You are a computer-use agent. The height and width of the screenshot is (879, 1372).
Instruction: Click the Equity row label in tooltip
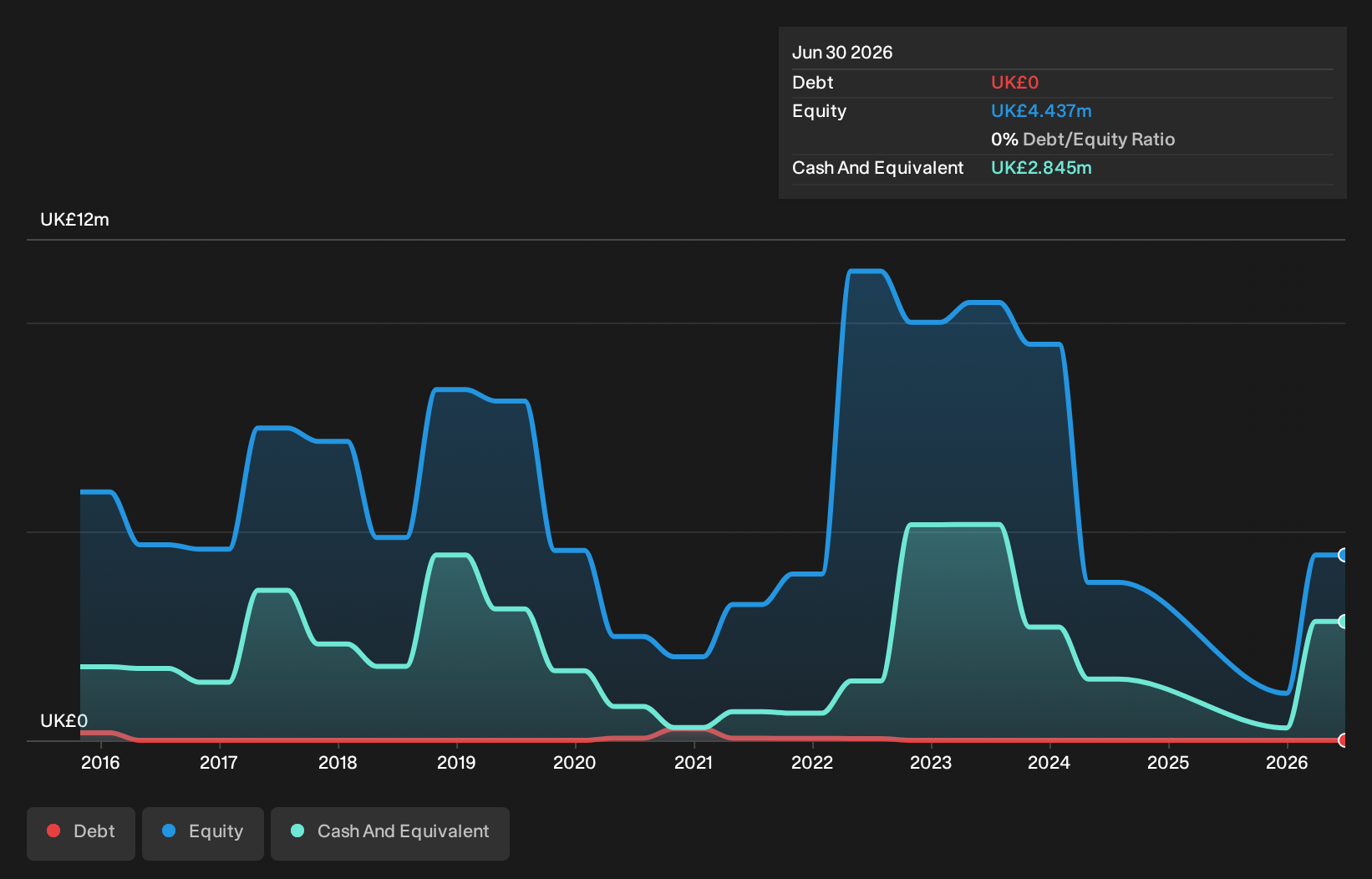[819, 111]
